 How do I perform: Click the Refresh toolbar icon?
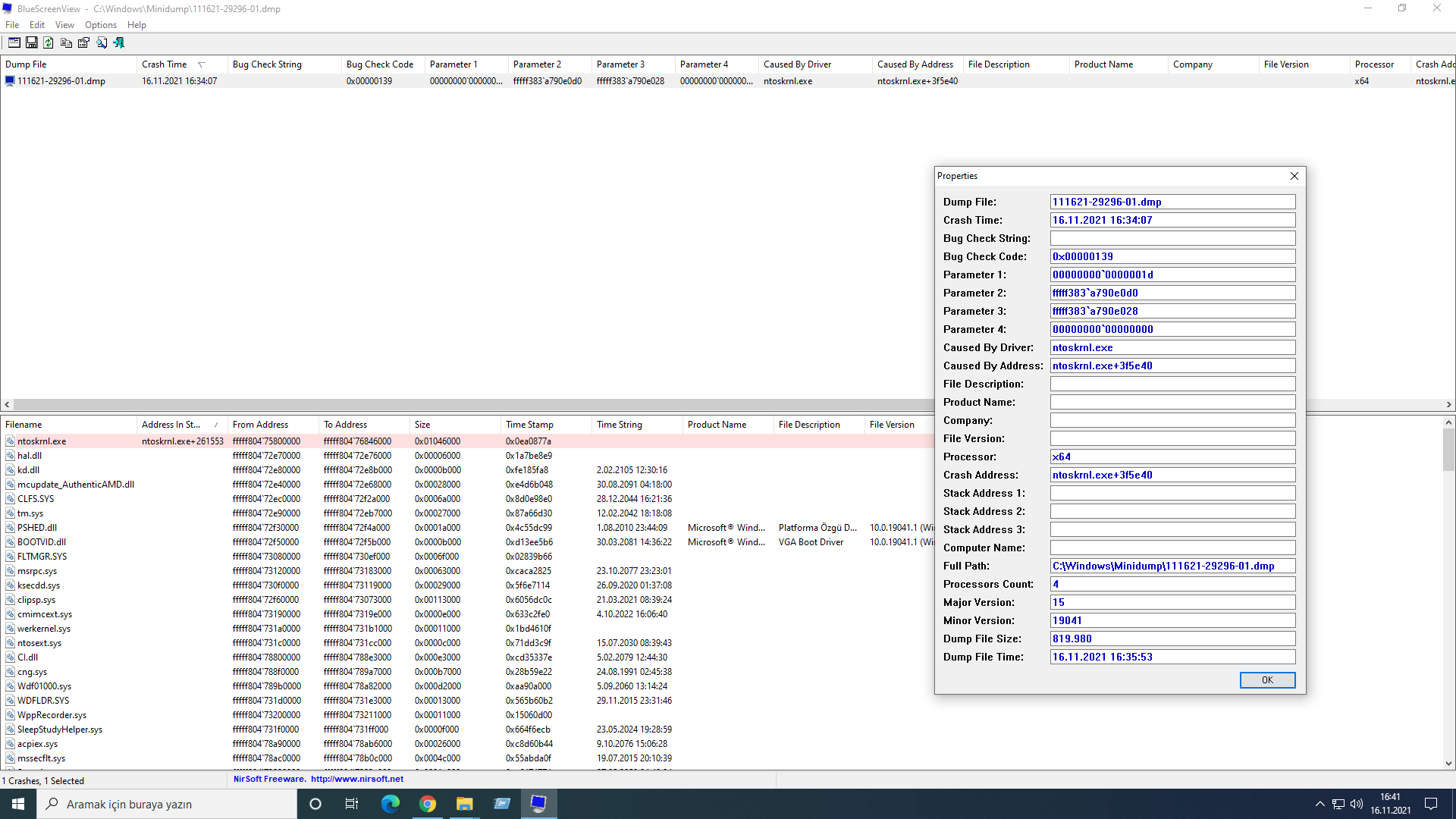pos(49,43)
